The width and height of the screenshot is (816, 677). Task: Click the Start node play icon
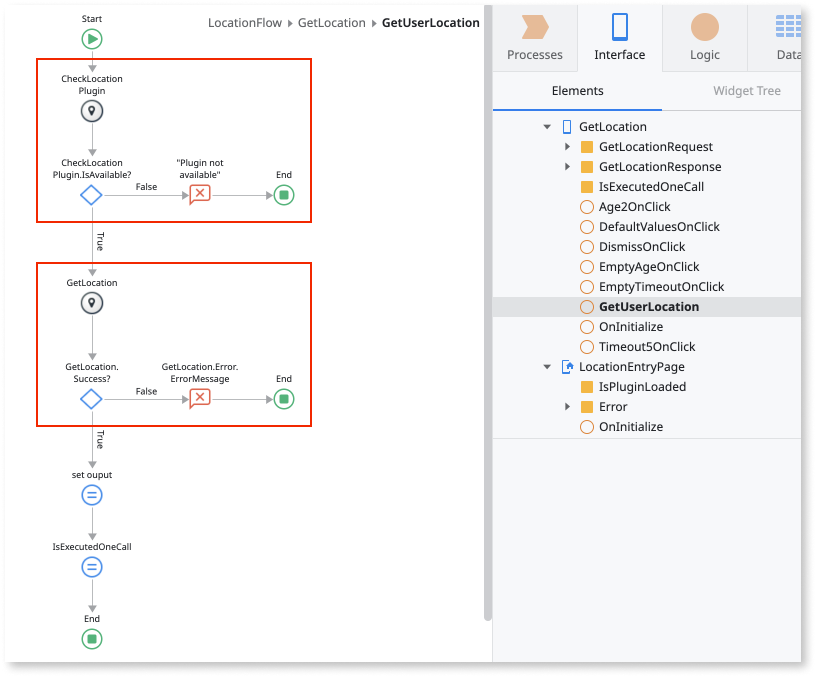[x=91, y=38]
